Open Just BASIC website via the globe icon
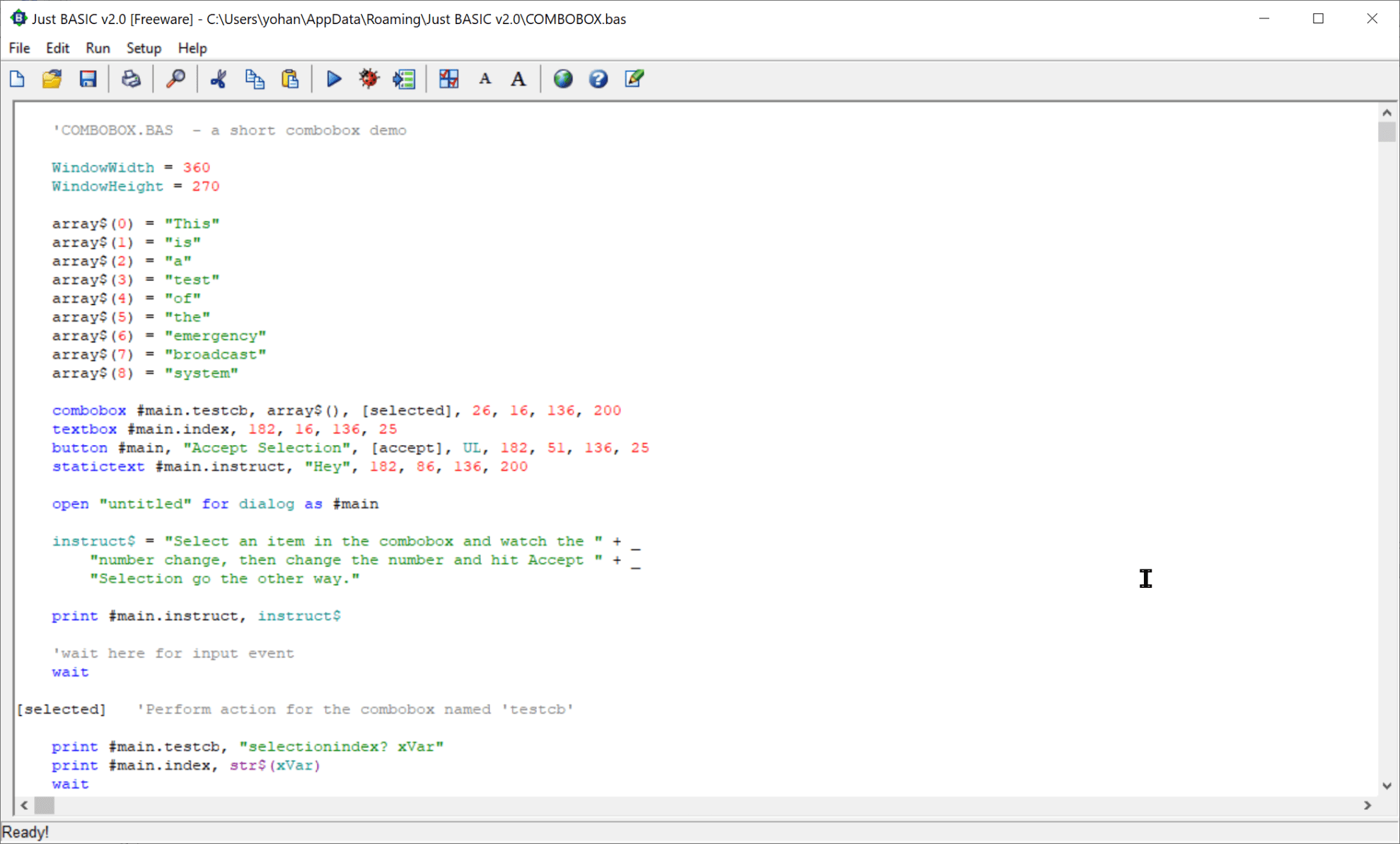Viewport: 1400px width, 844px height. tap(563, 79)
